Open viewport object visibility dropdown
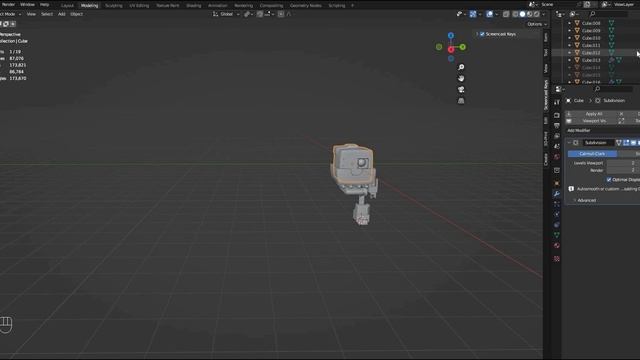The width and height of the screenshot is (640, 360). [461, 14]
